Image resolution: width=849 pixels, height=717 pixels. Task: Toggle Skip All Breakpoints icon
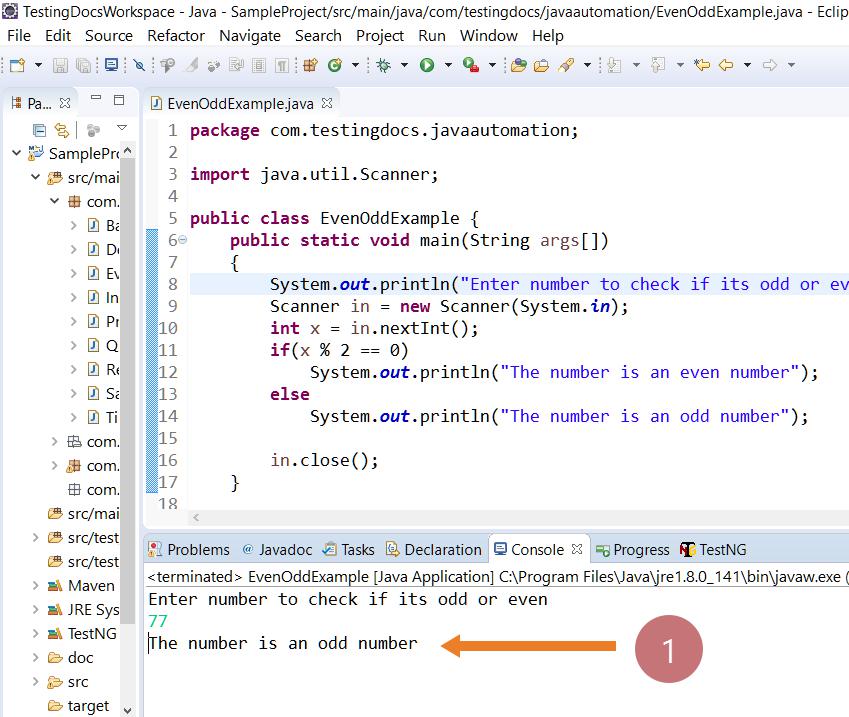(x=140, y=66)
